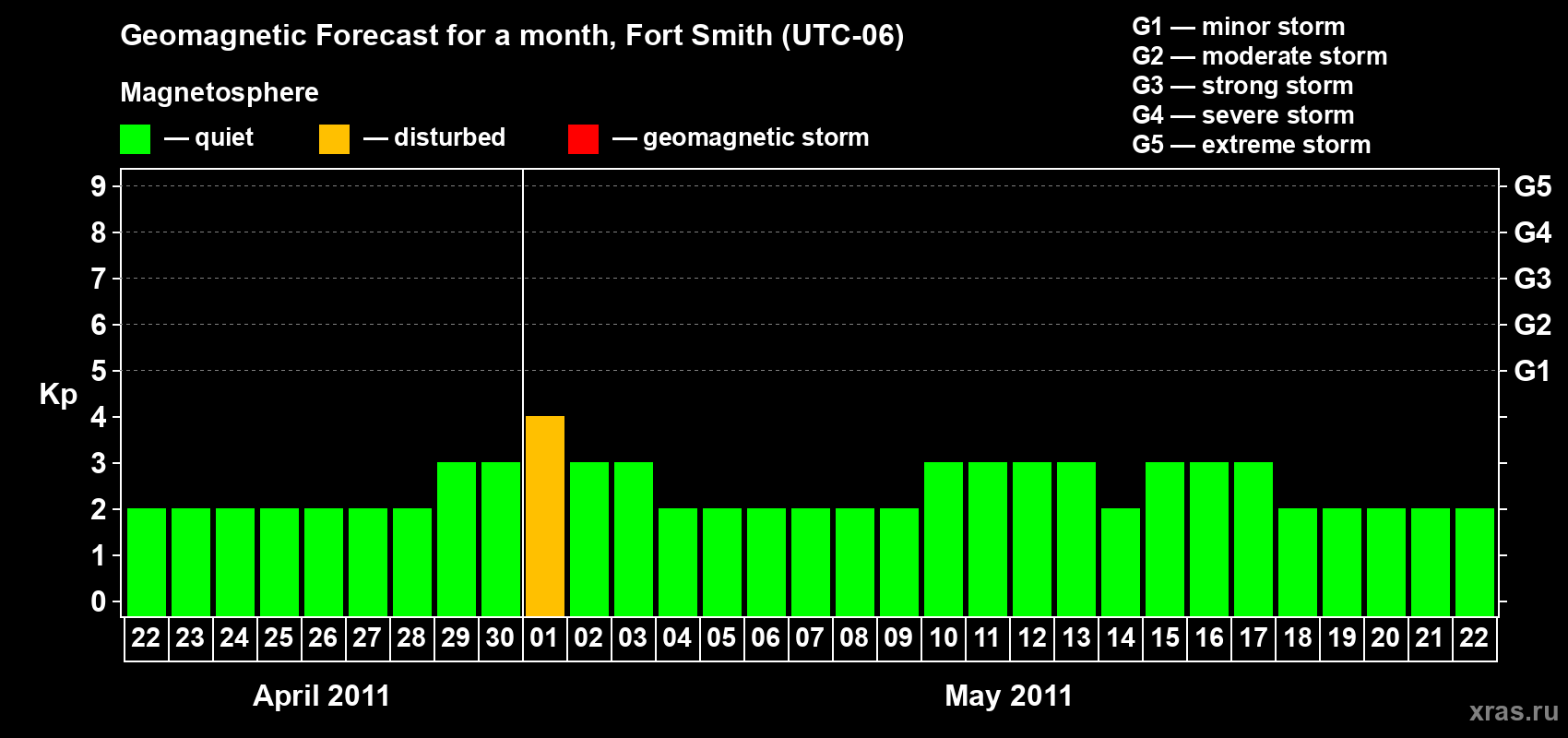This screenshot has width=1568, height=738.
Task: Click the bar for May 03
Action: coord(634,540)
